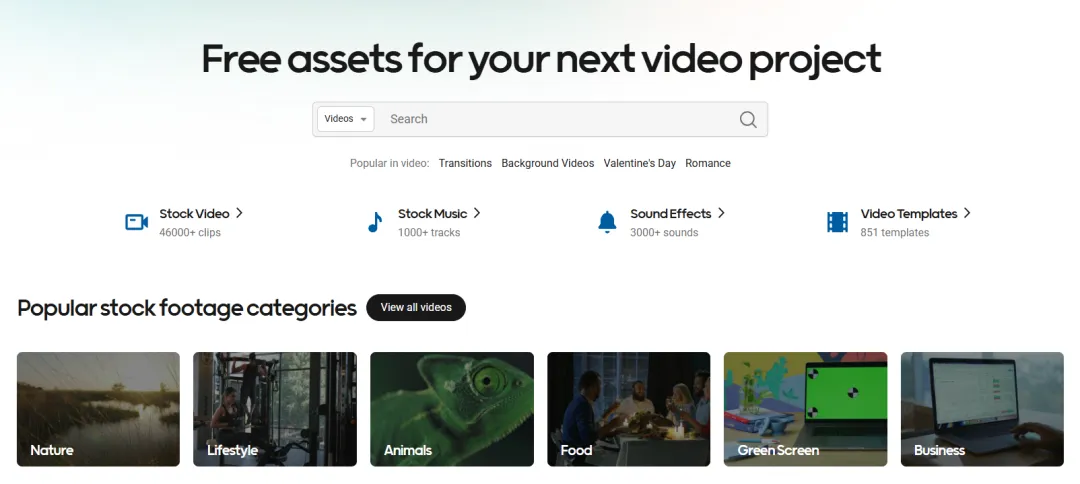Open the Videos search type dropdown
Image resolution: width=1080 pixels, height=484 pixels.
point(345,119)
